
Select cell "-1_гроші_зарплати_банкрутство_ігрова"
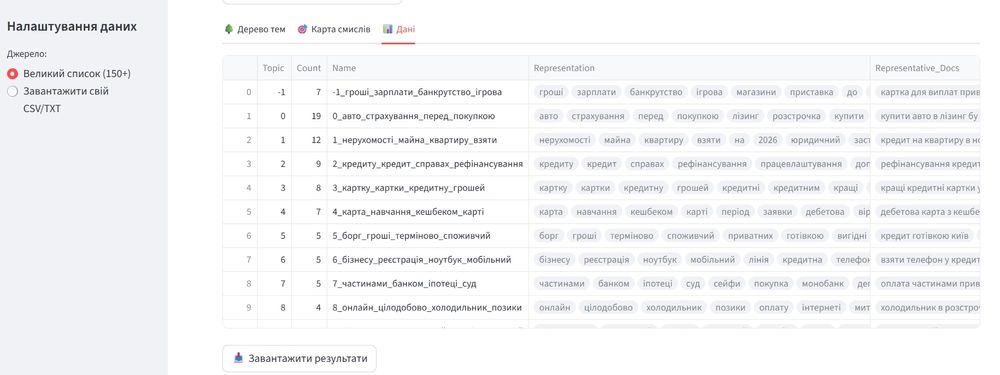428,92
